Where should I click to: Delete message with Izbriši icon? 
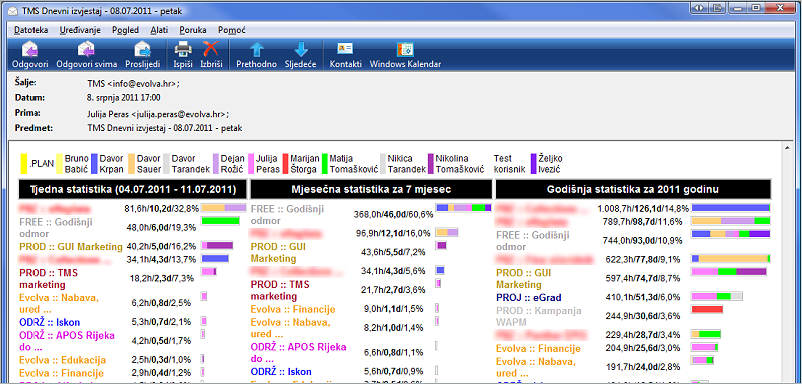pos(211,49)
